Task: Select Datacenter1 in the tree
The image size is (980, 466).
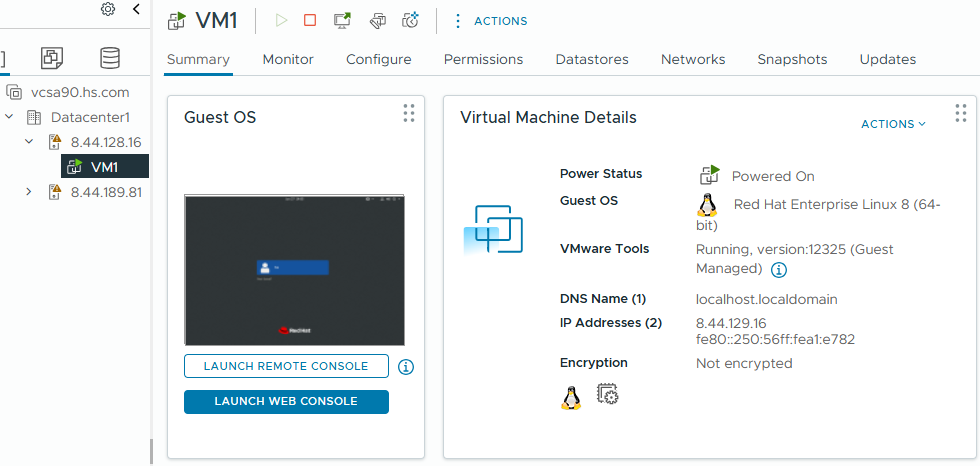Action: [90, 117]
